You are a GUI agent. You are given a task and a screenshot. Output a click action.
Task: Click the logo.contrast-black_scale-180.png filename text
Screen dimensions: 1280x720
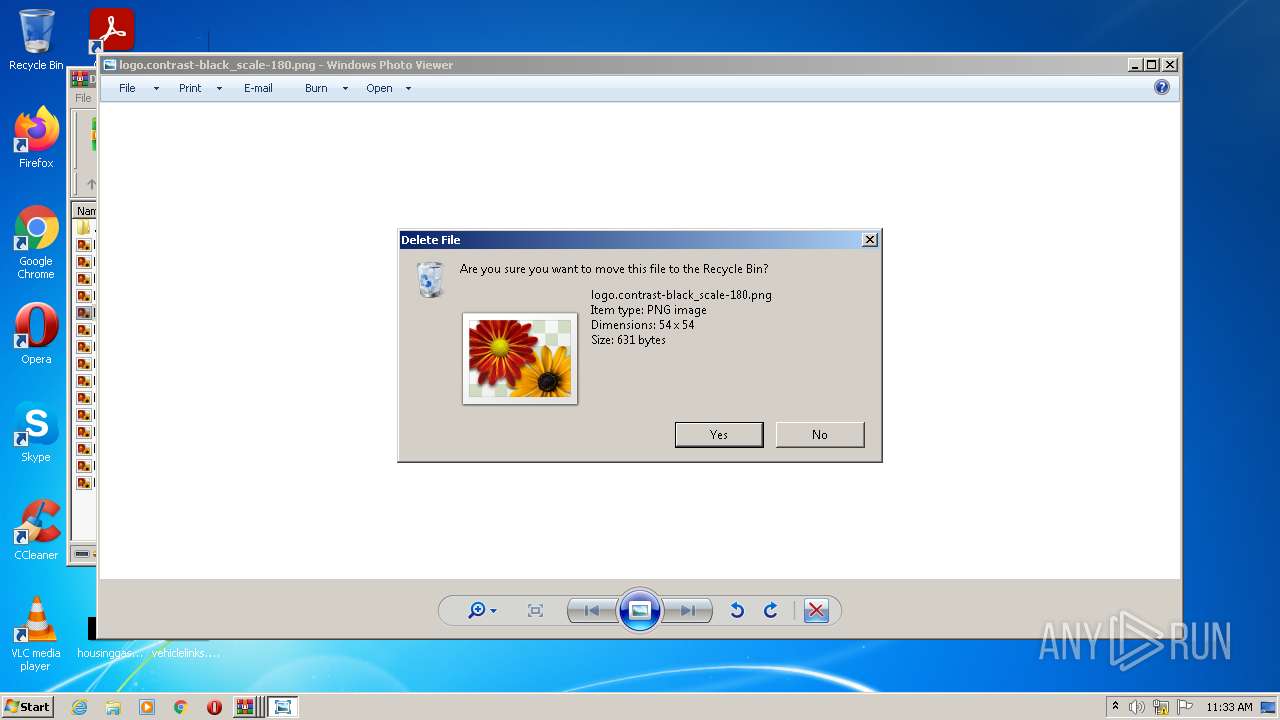coord(681,295)
